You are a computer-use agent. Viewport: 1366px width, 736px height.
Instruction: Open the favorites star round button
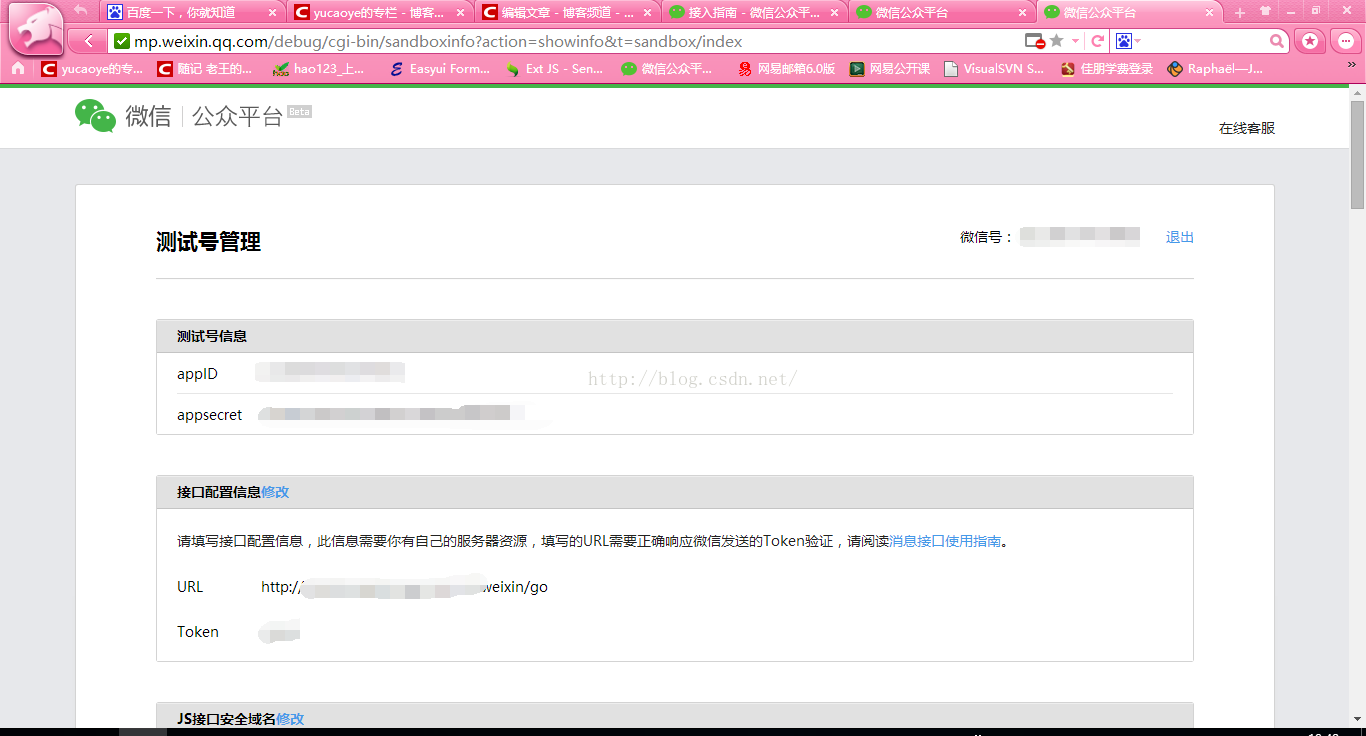tap(1310, 41)
